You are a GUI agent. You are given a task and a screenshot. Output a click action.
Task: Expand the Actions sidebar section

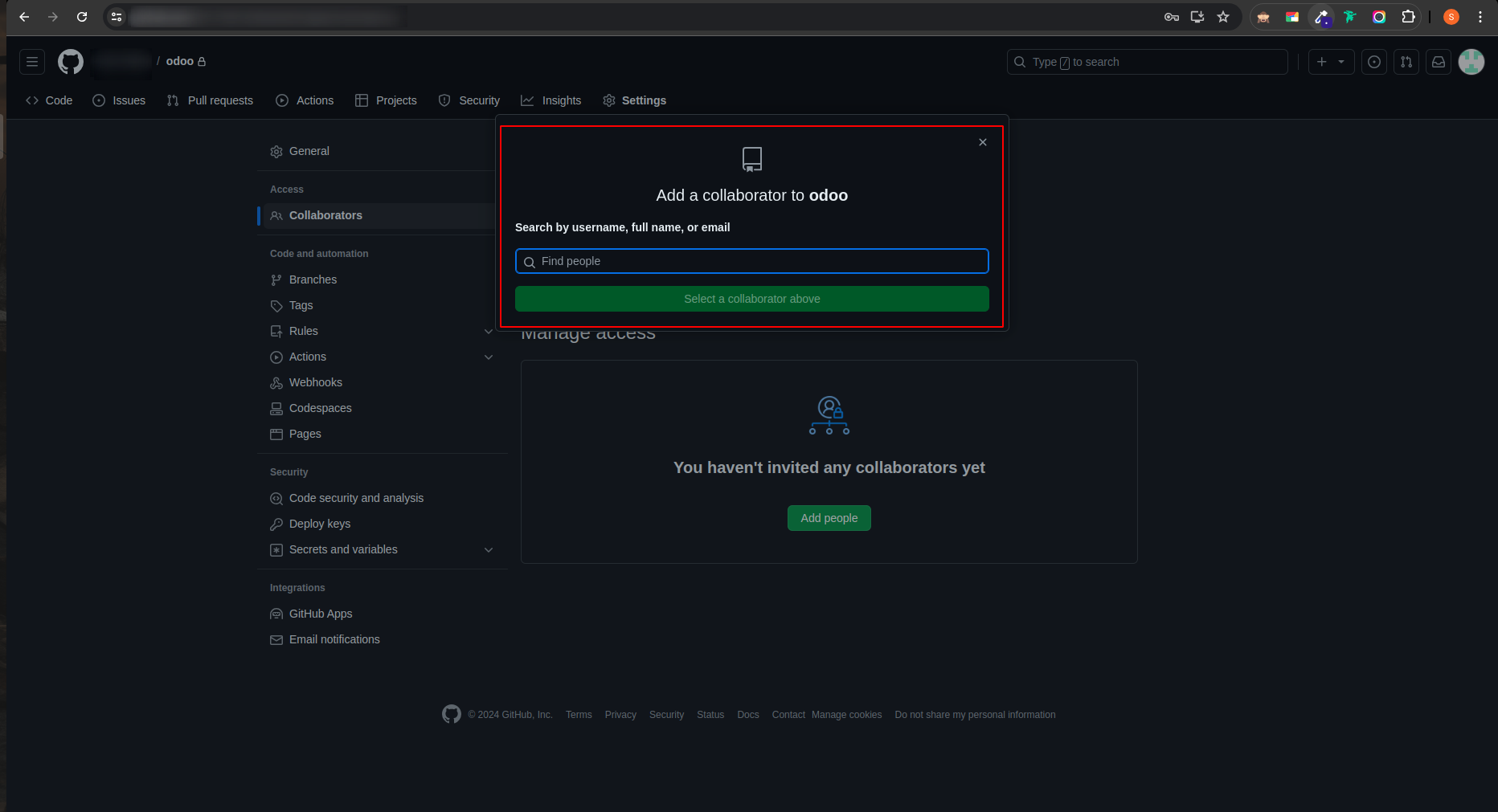tap(489, 357)
